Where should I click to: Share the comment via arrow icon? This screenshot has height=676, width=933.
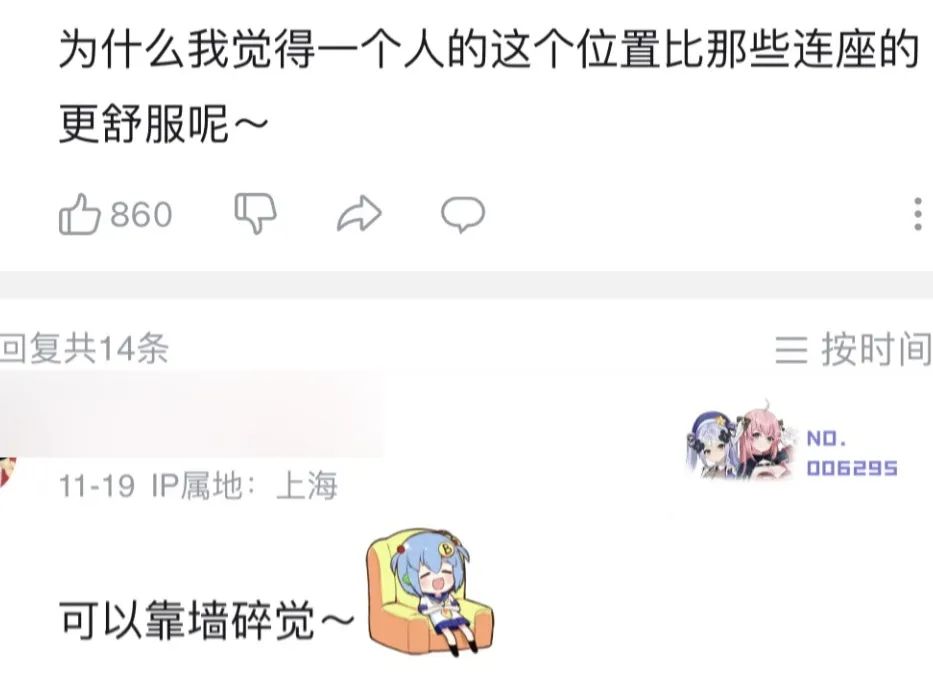[x=359, y=213]
